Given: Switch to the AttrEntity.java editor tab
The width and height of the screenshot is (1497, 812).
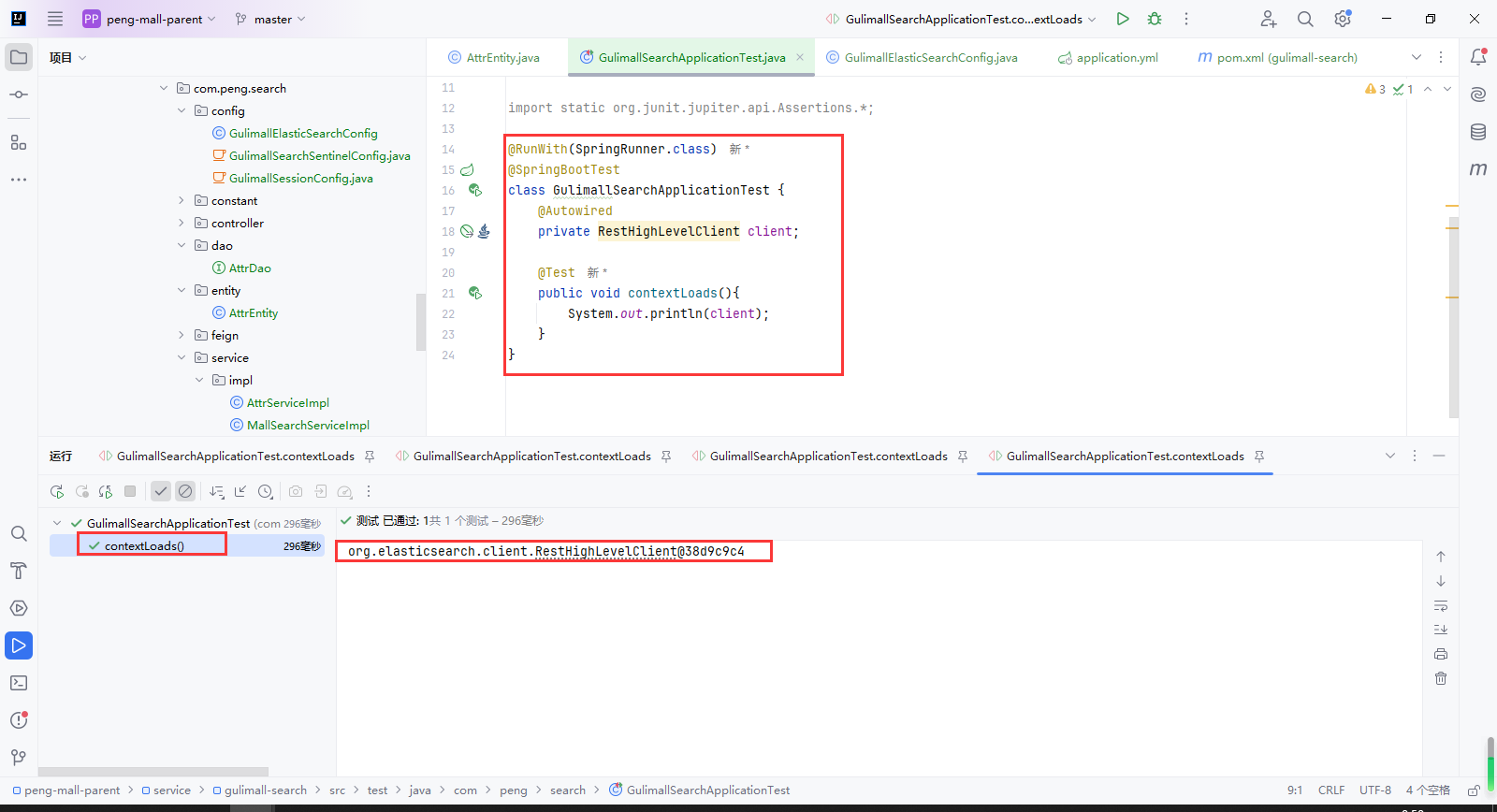Looking at the screenshot, I should [494, 58].
